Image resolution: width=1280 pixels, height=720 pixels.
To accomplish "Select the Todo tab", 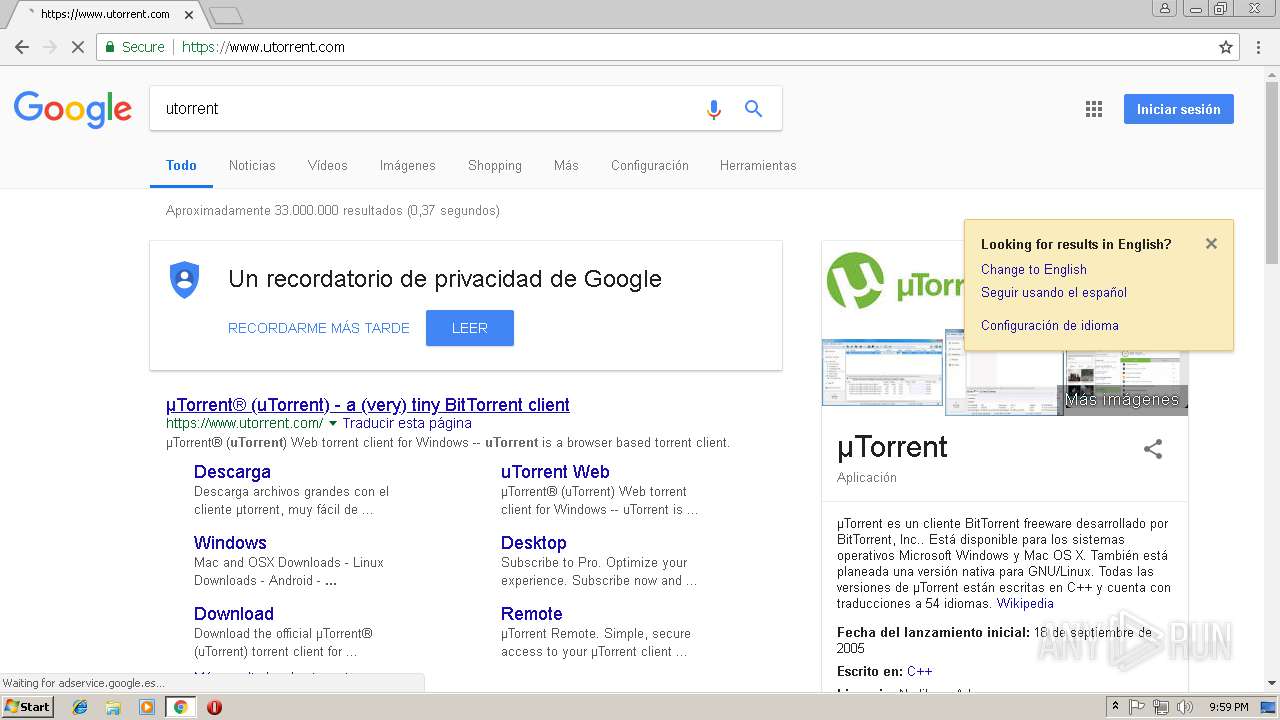I will tap(181, 166).
